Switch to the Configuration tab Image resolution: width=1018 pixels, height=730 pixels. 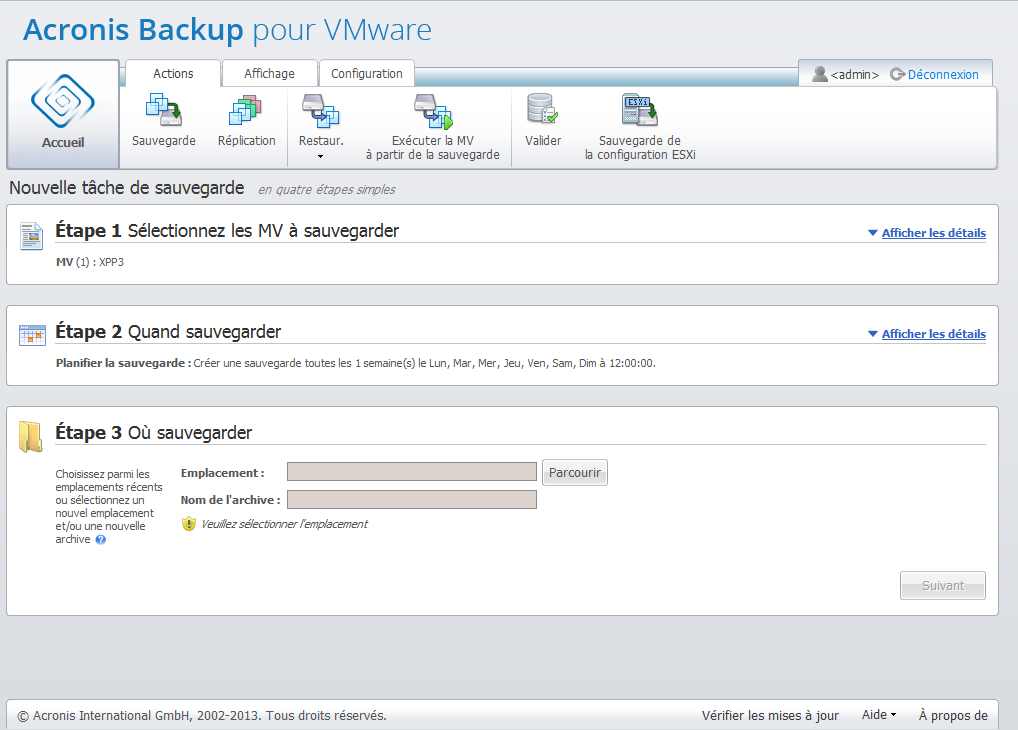(367, 73)
